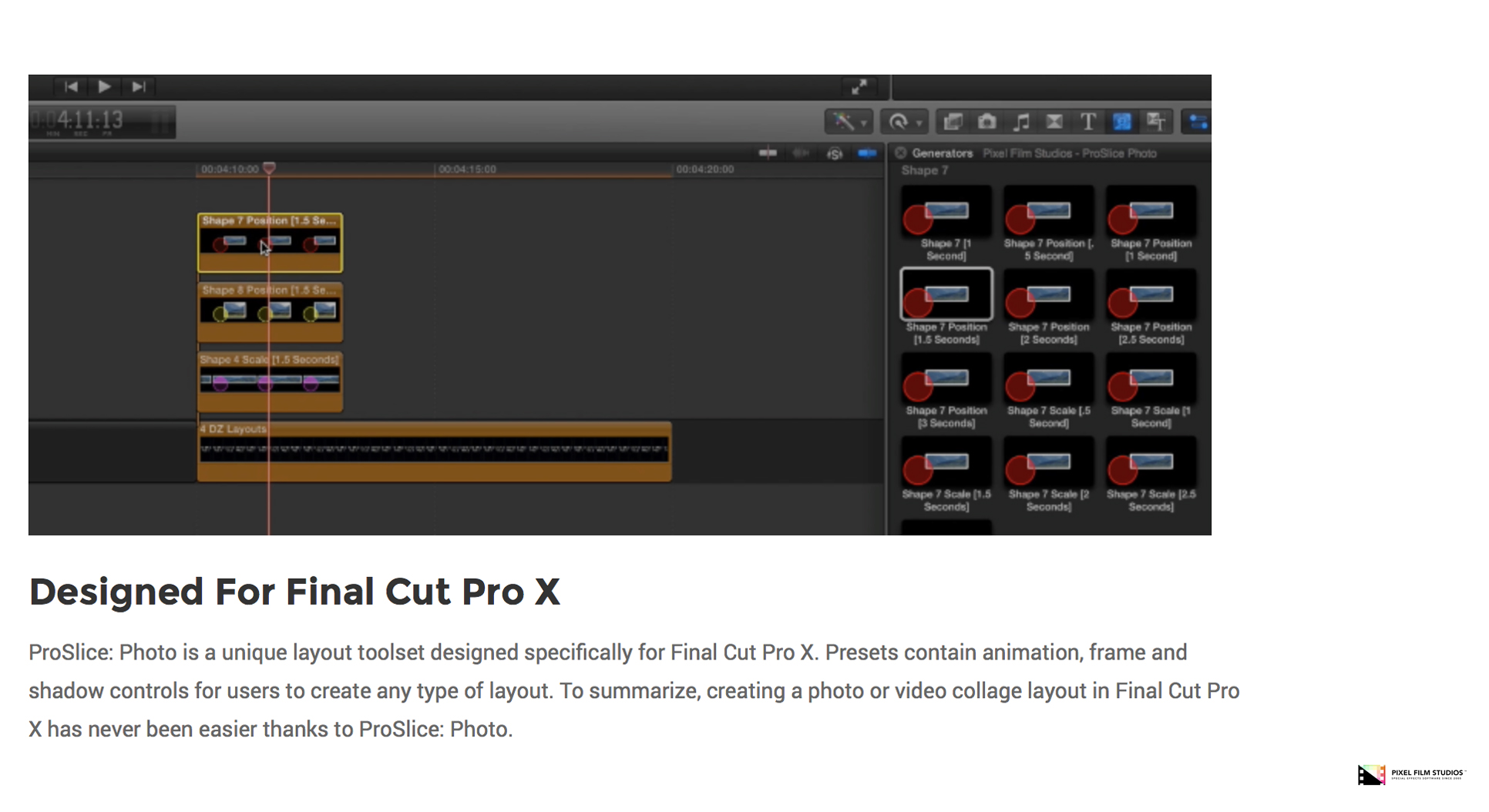Toggle solo for selected clips

(x=835, y=153)
